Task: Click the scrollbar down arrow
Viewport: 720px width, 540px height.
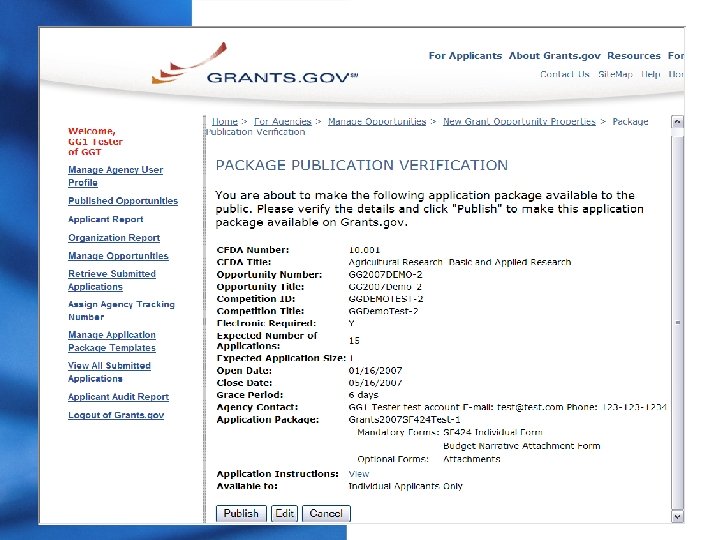Action: point(677,516)
